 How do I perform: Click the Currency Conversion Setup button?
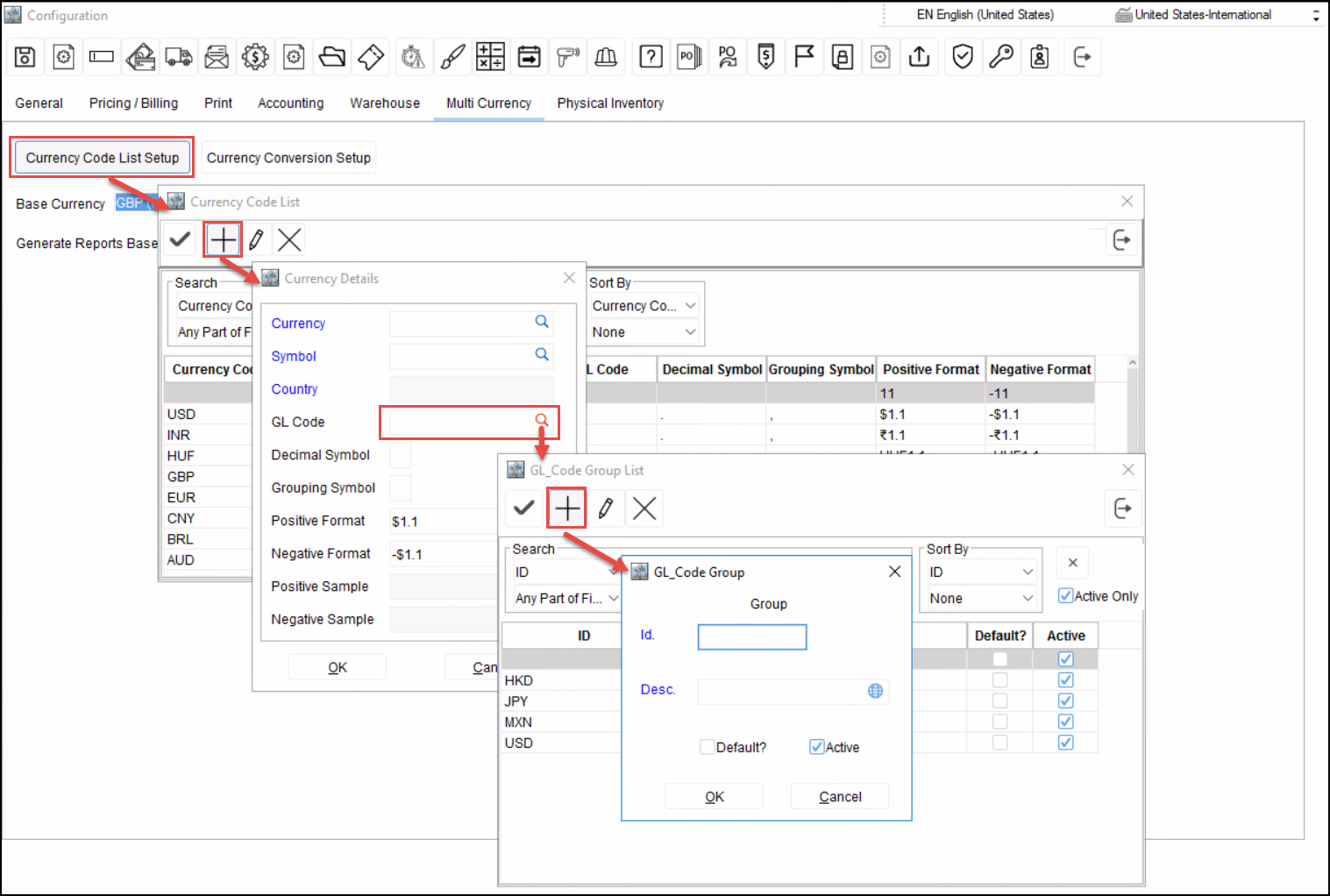pos(288,158)
